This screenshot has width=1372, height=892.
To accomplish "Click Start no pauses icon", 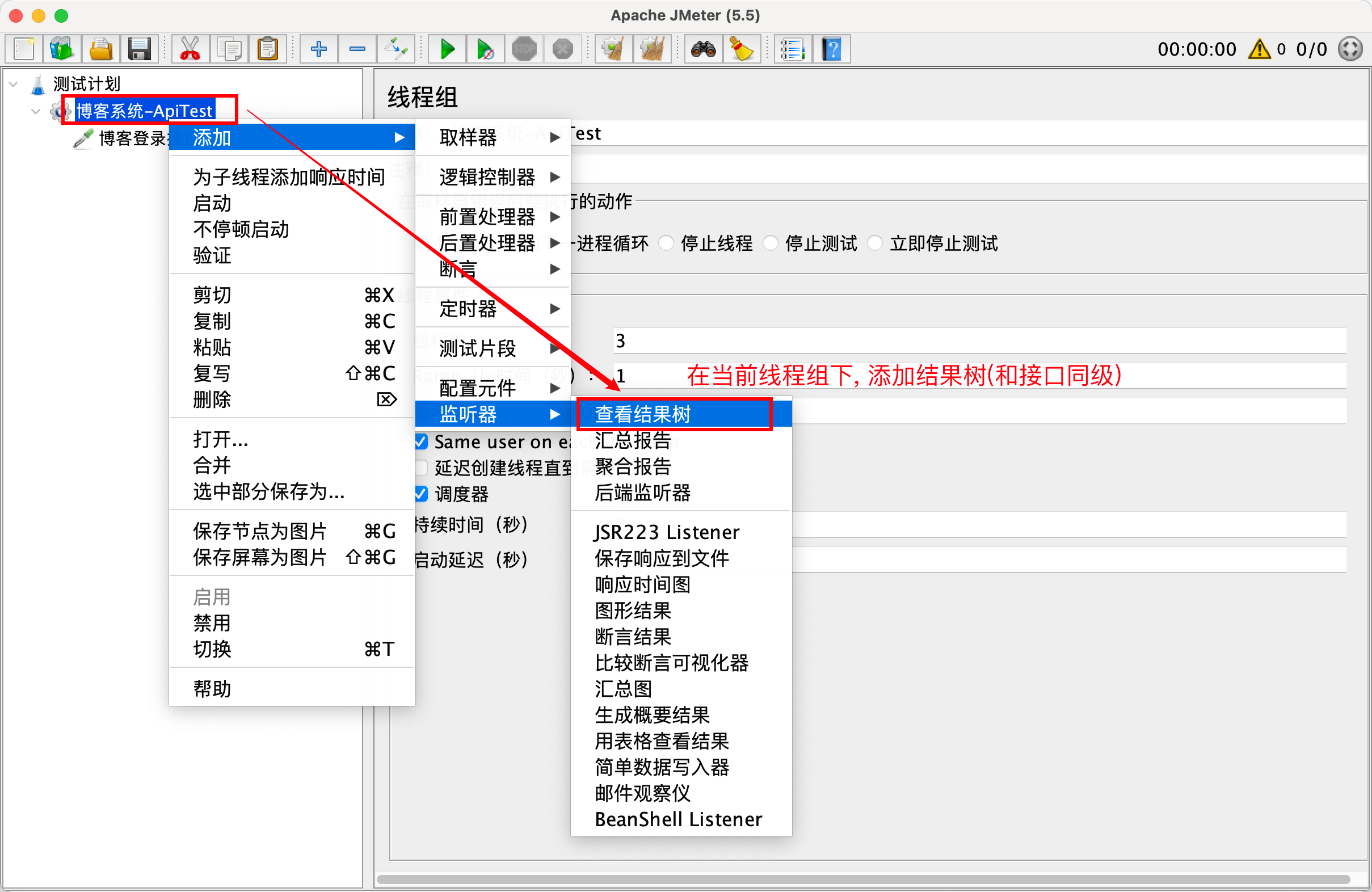I will pyautogui.click(x=485, y=49).
